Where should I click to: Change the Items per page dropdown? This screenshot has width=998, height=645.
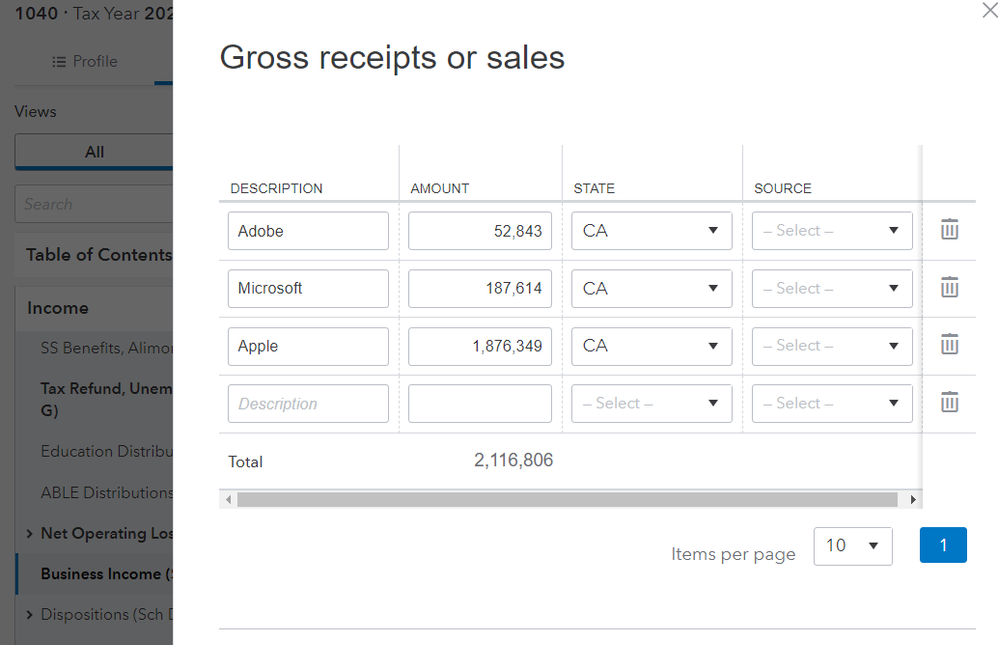[852, 546]
